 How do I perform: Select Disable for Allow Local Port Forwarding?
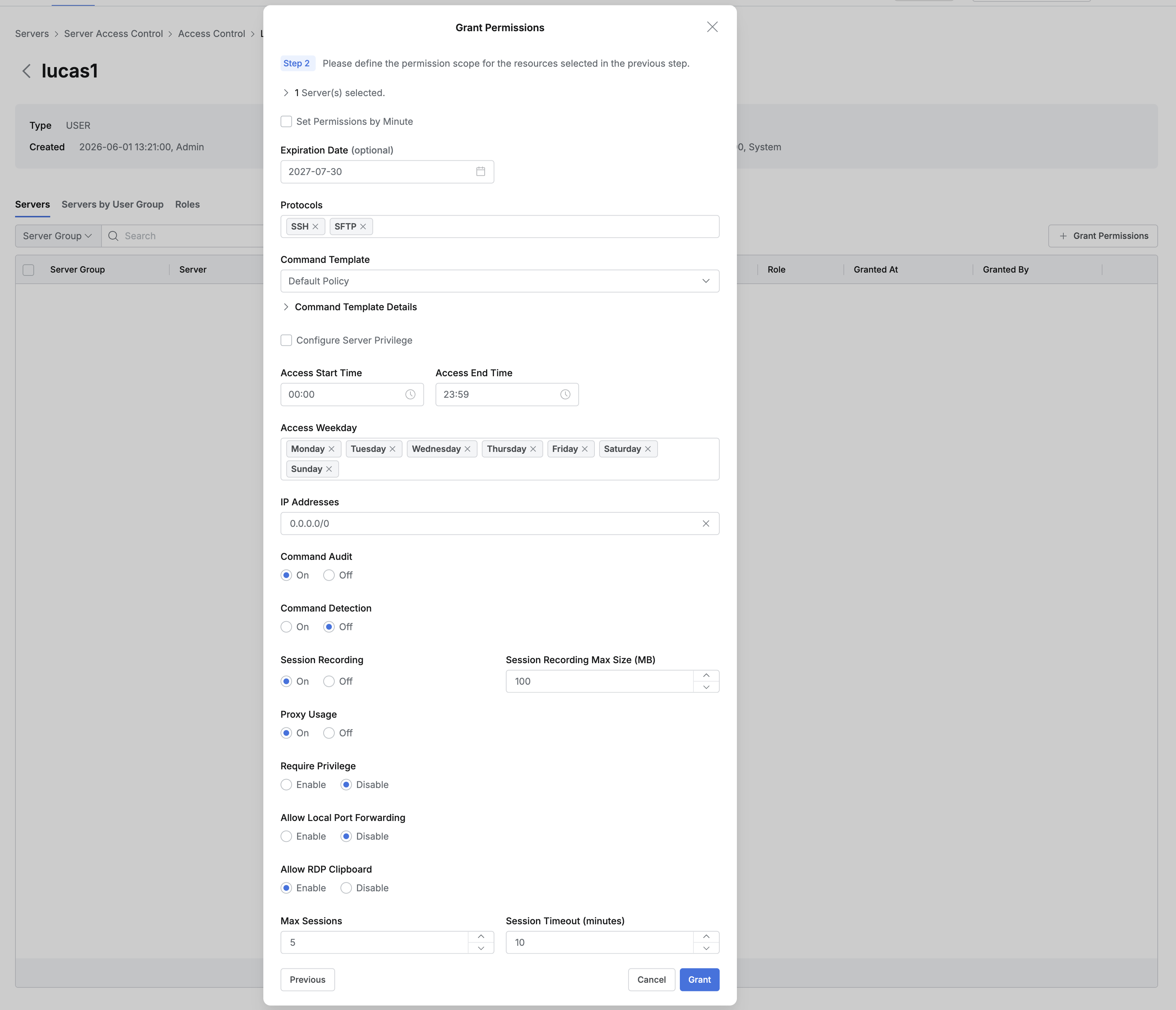[346, 836]
